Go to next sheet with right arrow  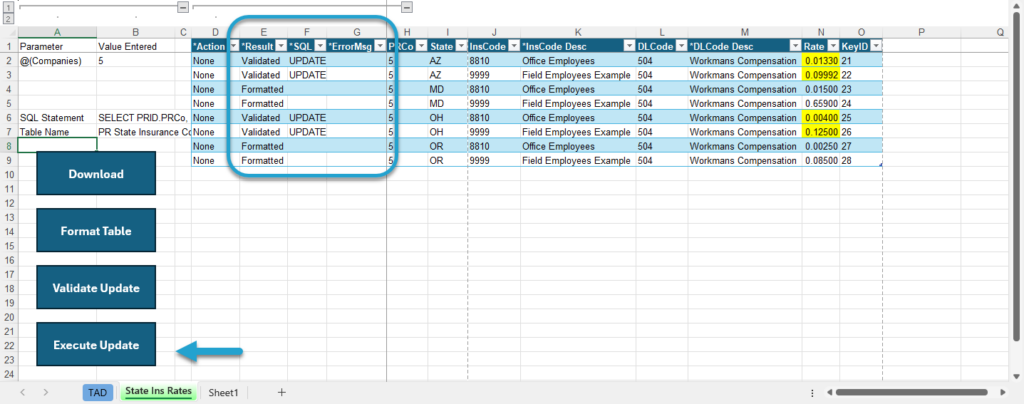46,392
